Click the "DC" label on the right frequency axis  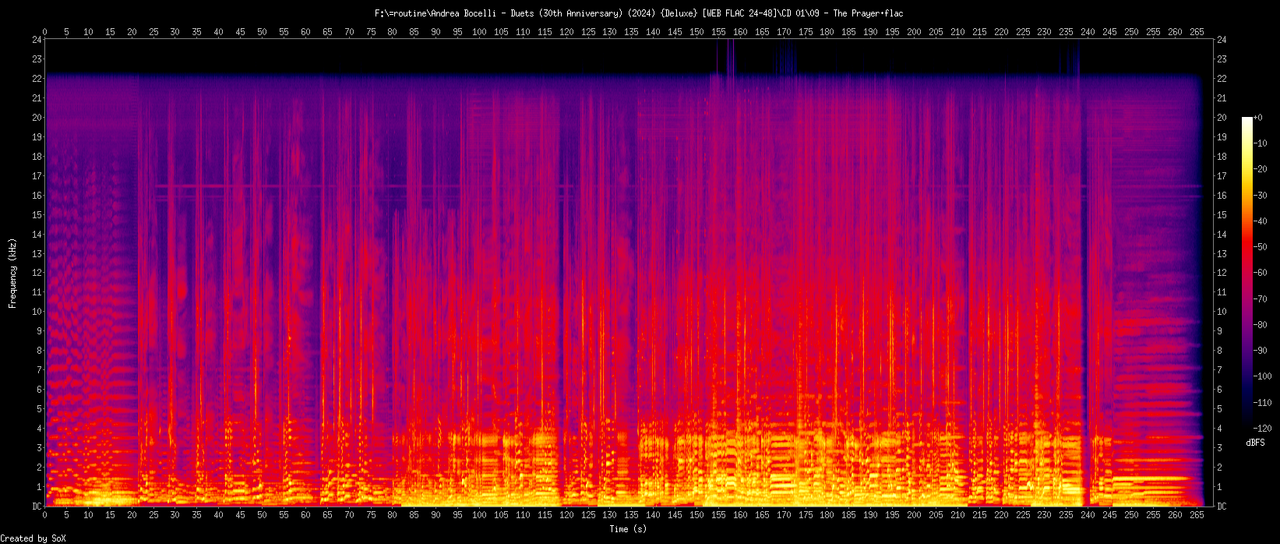(x=1222, y=506)
